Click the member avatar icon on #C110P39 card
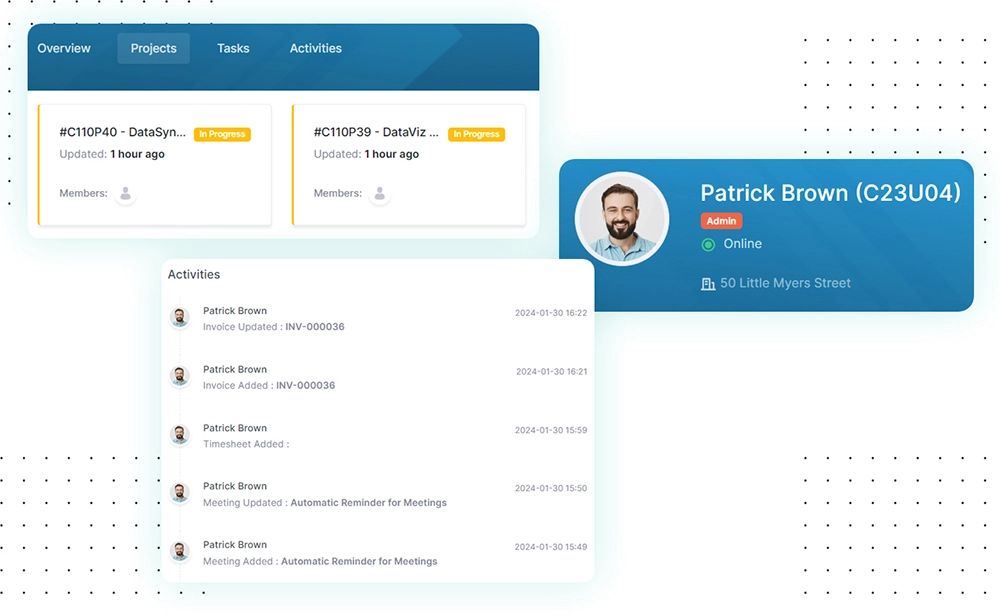 tap(380, 194)
